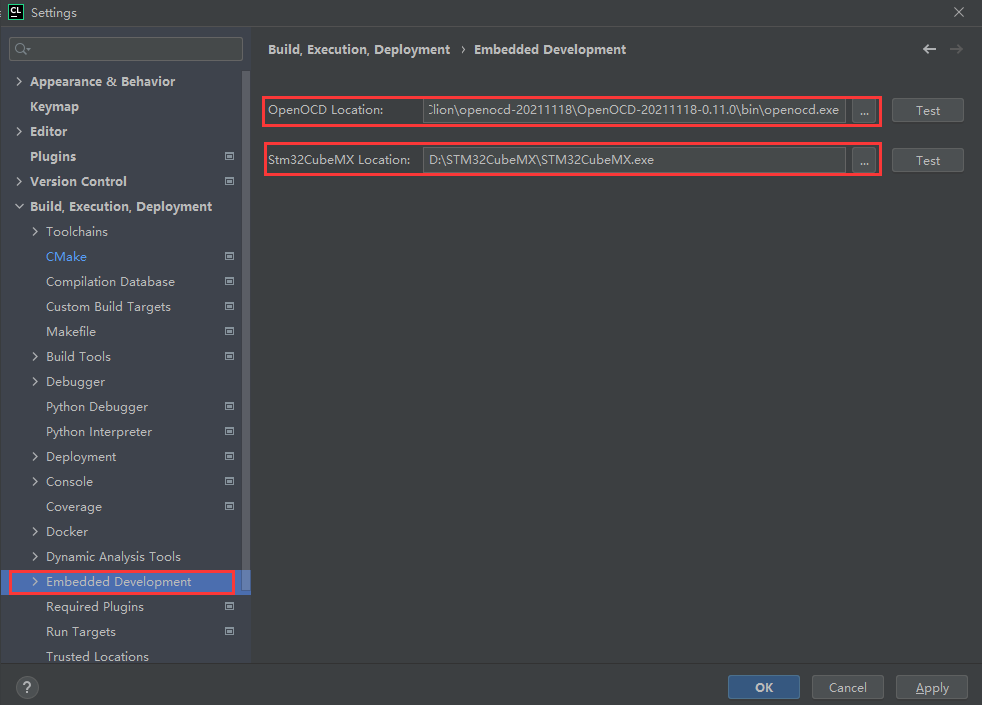Test the OpenOCD location
Screen dimensions: 982x705
tap(928, 111)
